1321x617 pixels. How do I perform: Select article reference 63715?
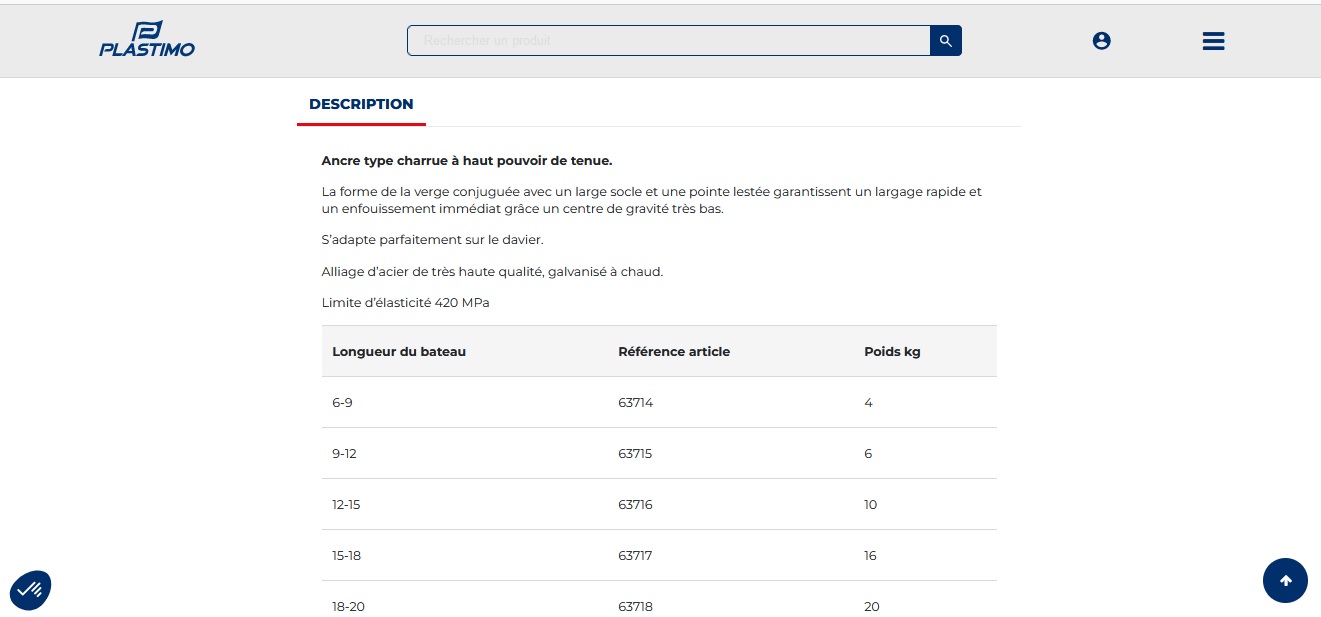(x=635, y=454)
